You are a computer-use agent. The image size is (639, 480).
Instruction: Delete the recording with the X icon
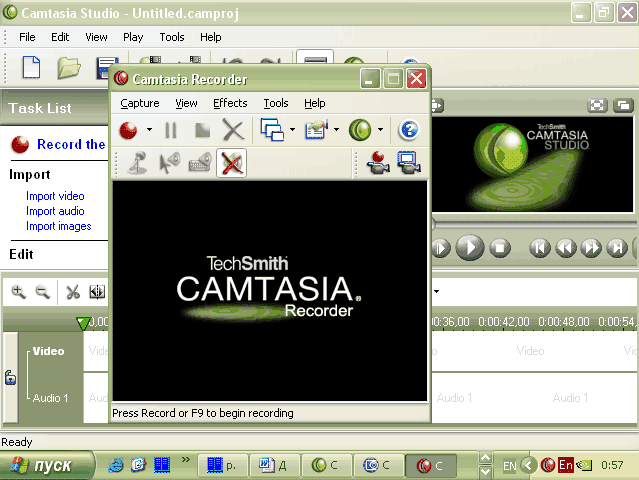(233, 130)
